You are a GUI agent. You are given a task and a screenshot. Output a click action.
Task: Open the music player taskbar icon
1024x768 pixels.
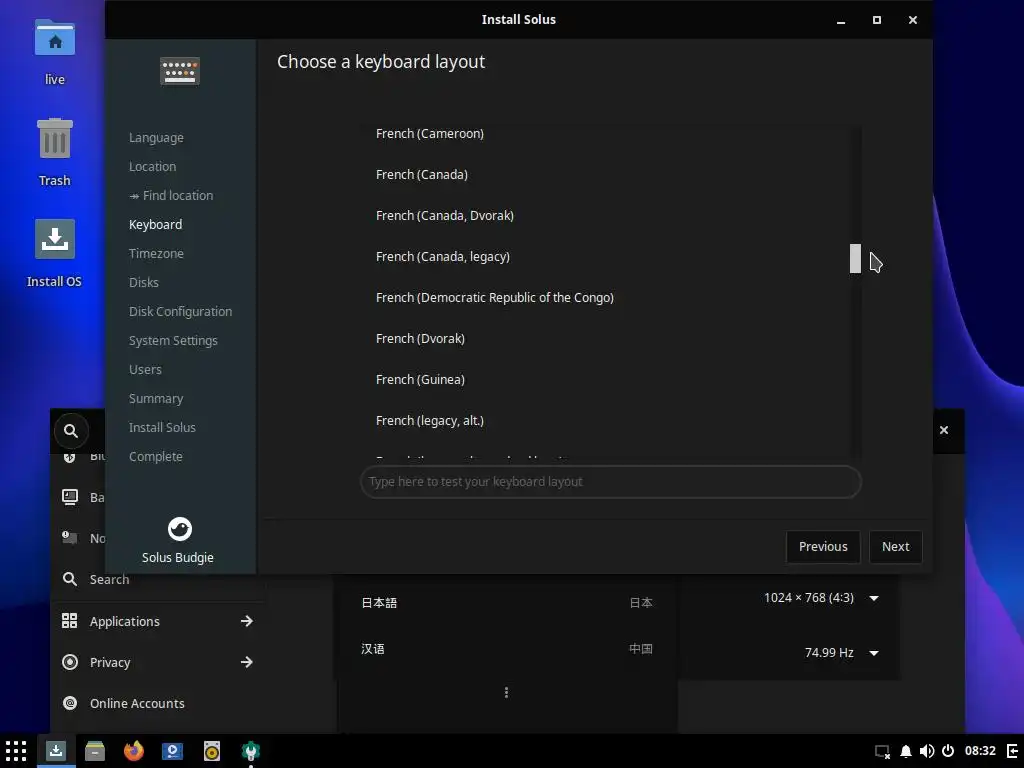[x=212, y=751]
